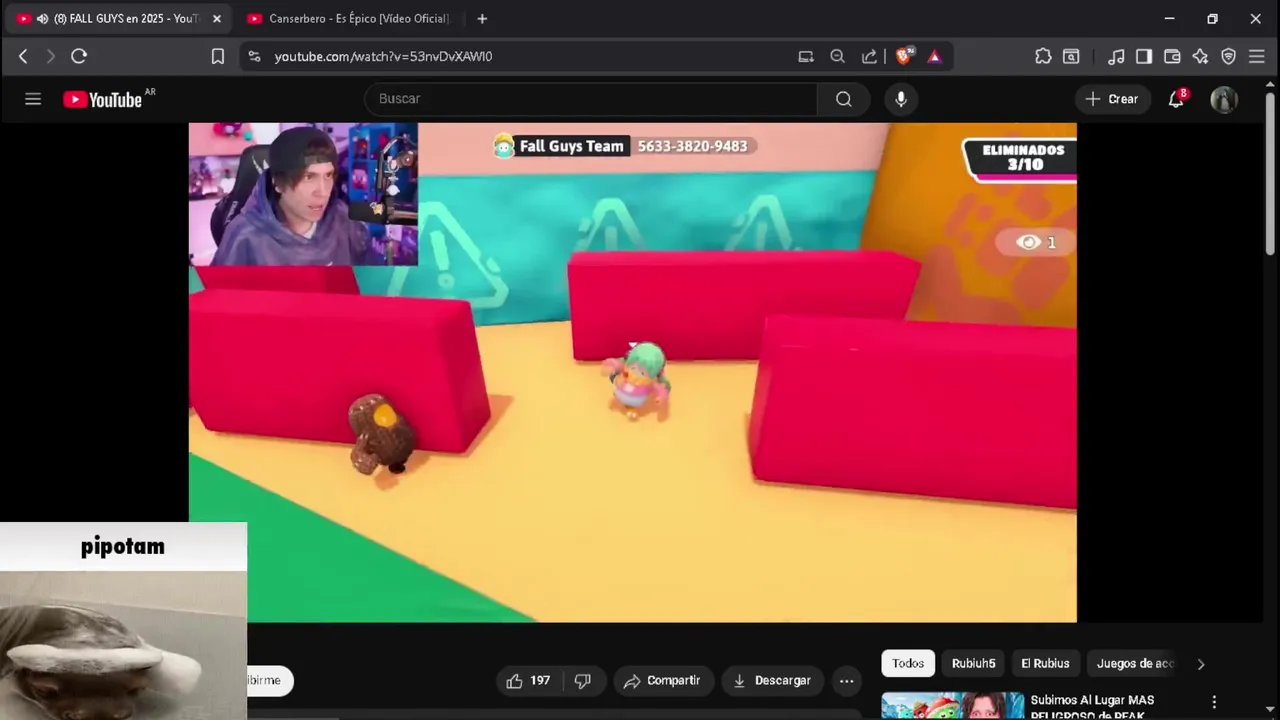Open Leo AI sparkle icon

[x=1200, y=56]
